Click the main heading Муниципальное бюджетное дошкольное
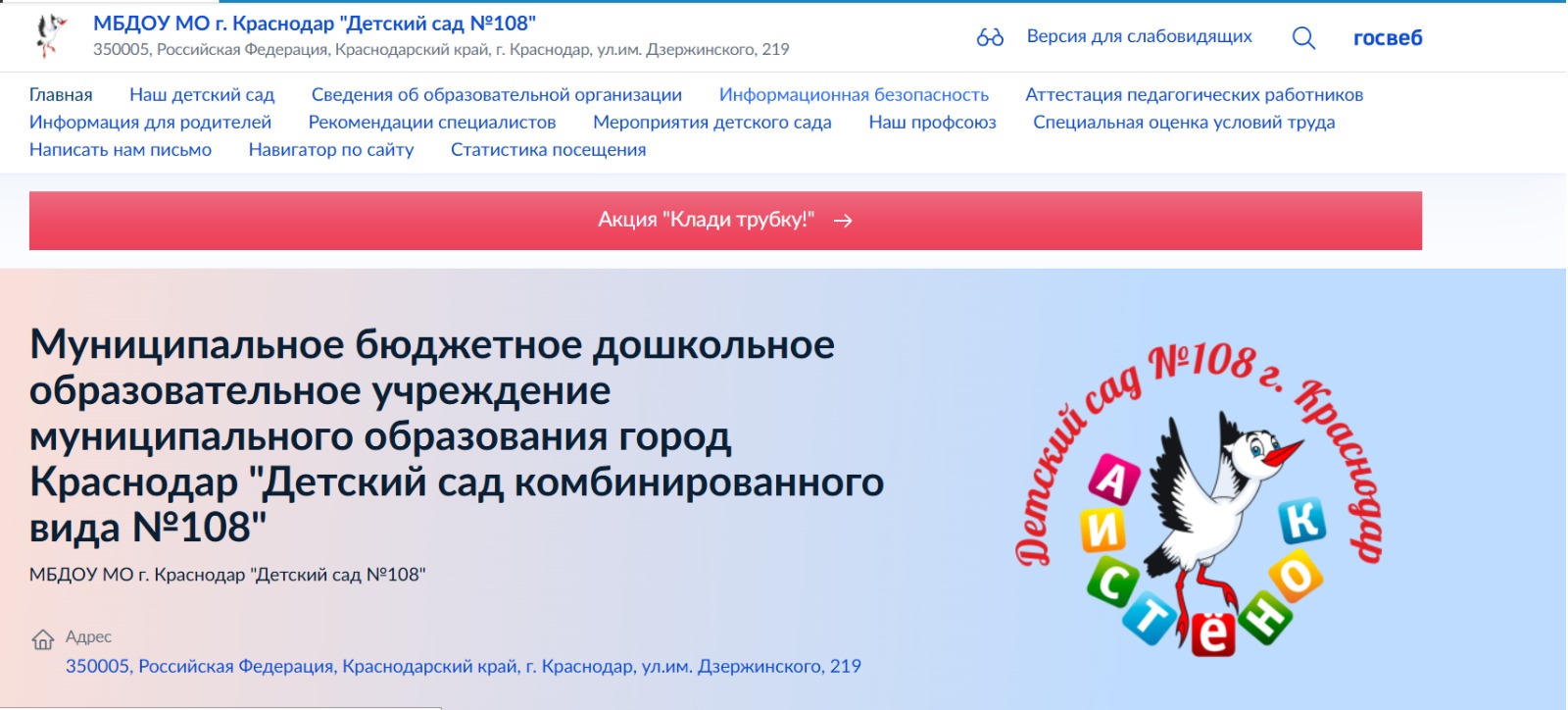This screenshot has width=1568, height=710. pyautogui.click(x=457, y=436)
